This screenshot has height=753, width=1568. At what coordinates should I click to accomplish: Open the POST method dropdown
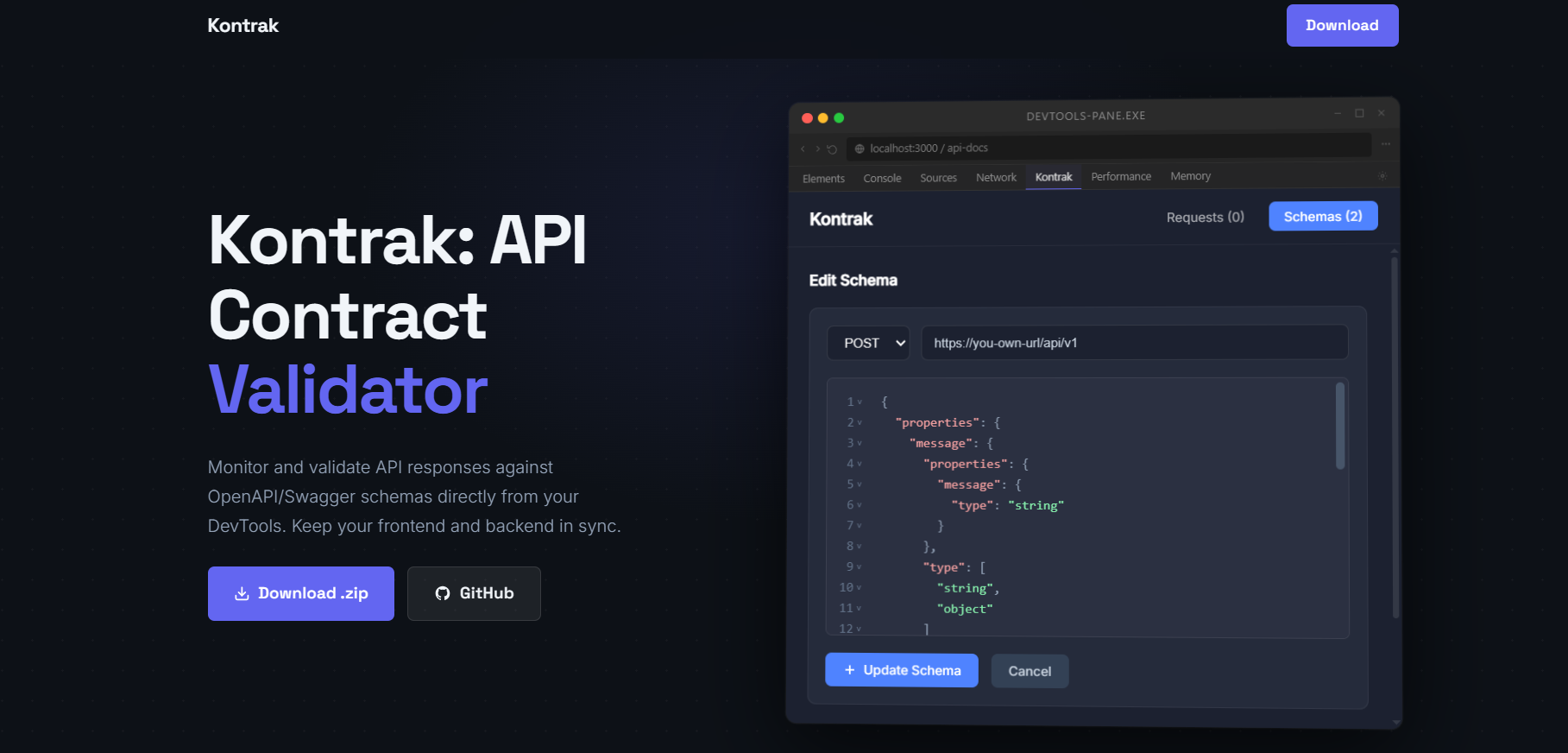[868, 343]
